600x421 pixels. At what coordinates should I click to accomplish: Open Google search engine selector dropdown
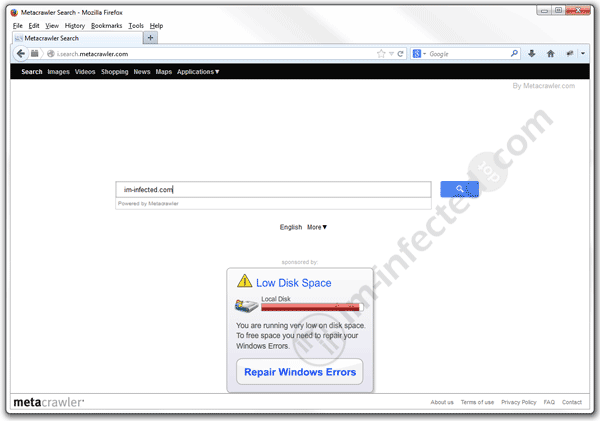coord(419,53)
